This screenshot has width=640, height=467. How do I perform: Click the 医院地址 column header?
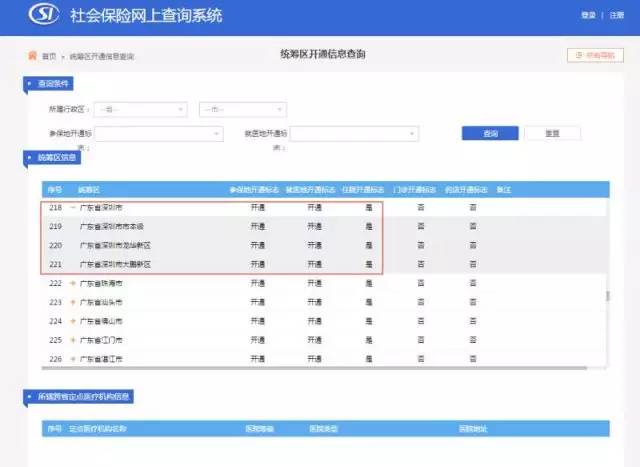pos(473,429)
